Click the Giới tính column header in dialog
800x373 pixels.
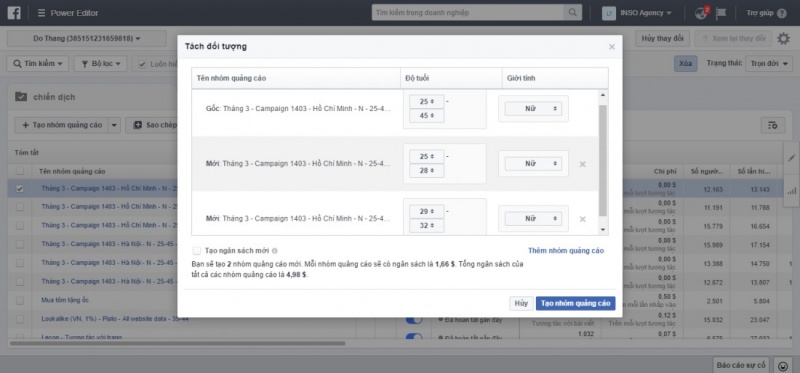click(555, 78)
